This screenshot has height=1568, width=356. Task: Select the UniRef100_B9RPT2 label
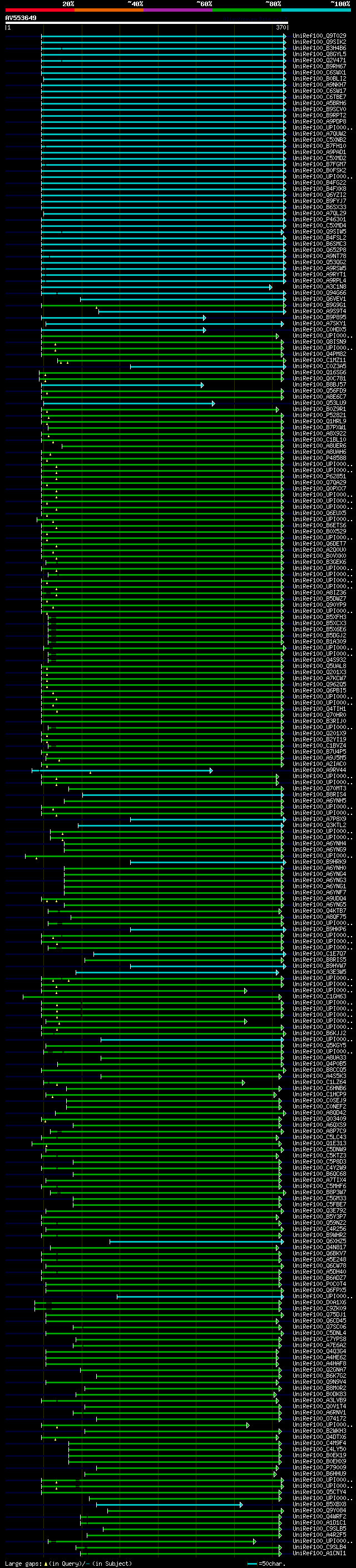coord(319,115)
